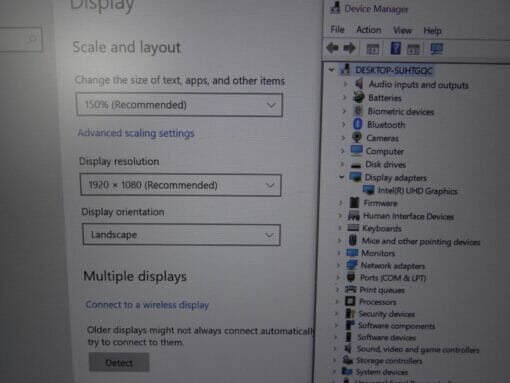Expand the Audio inputs and outputs node
Viewport: 510px width, 383px height.
coord(346,84)
